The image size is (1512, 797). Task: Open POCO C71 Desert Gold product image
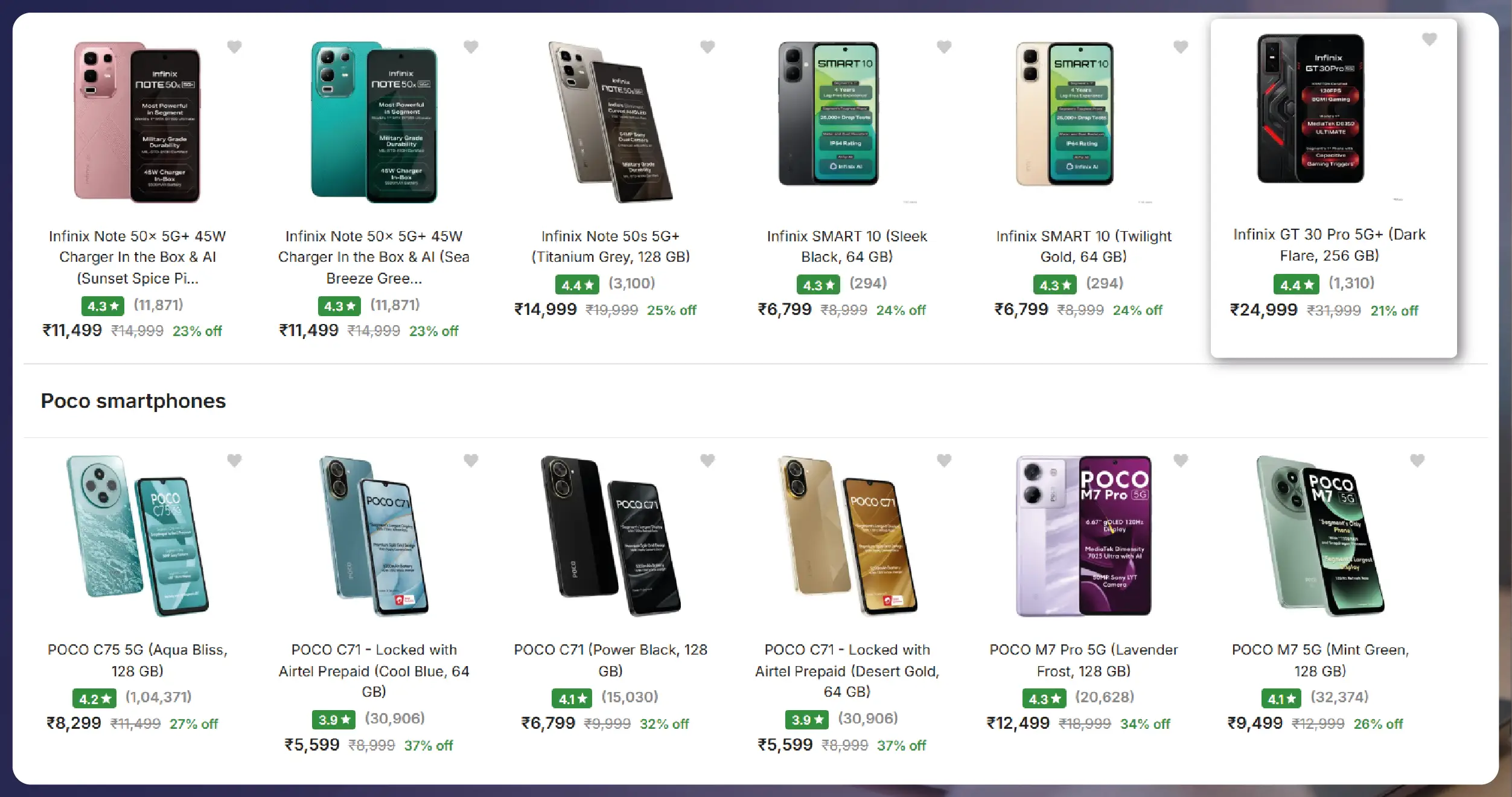pyautogui.click(x=847, y=536)
